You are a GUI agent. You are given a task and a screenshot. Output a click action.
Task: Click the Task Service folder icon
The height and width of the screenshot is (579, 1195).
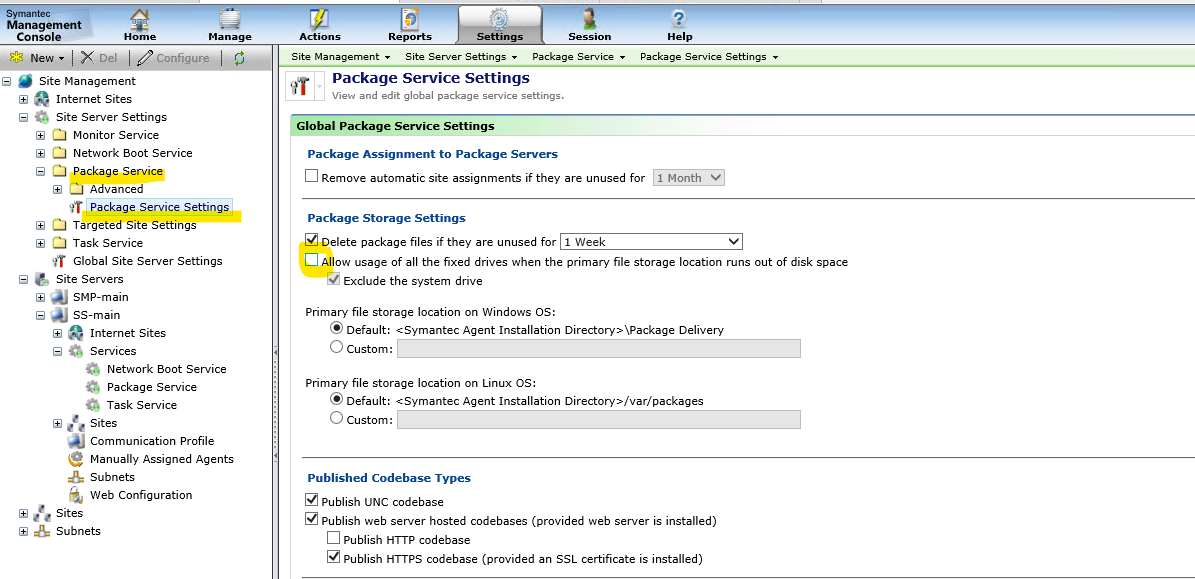point(59,243)
